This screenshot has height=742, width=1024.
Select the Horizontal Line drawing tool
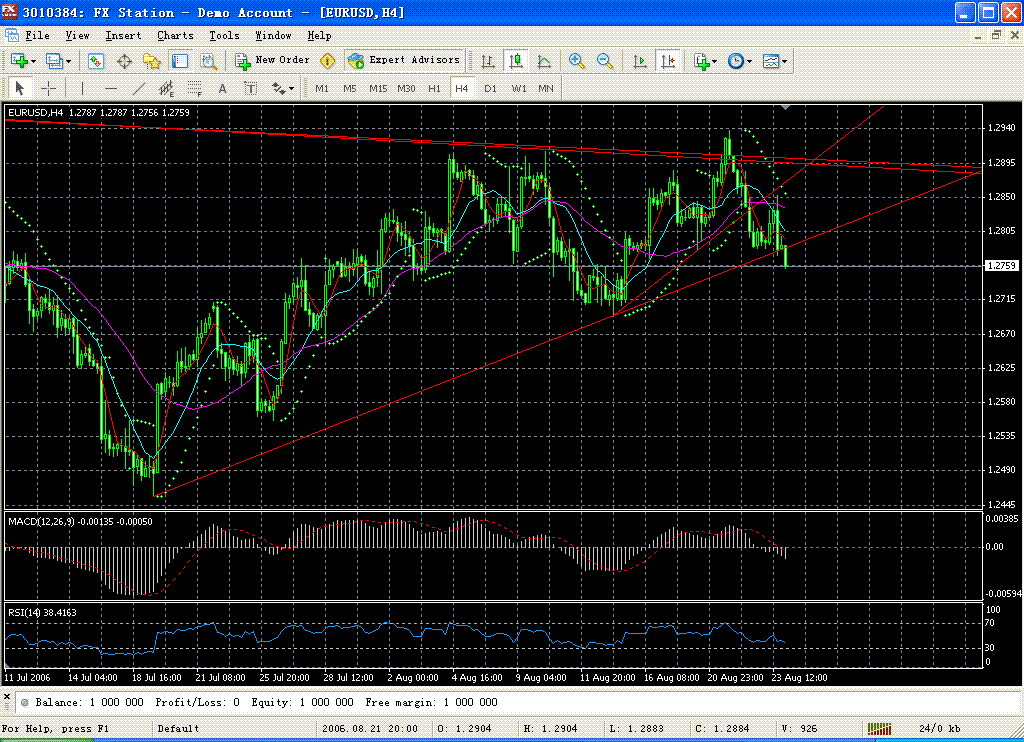pos(111,88)
